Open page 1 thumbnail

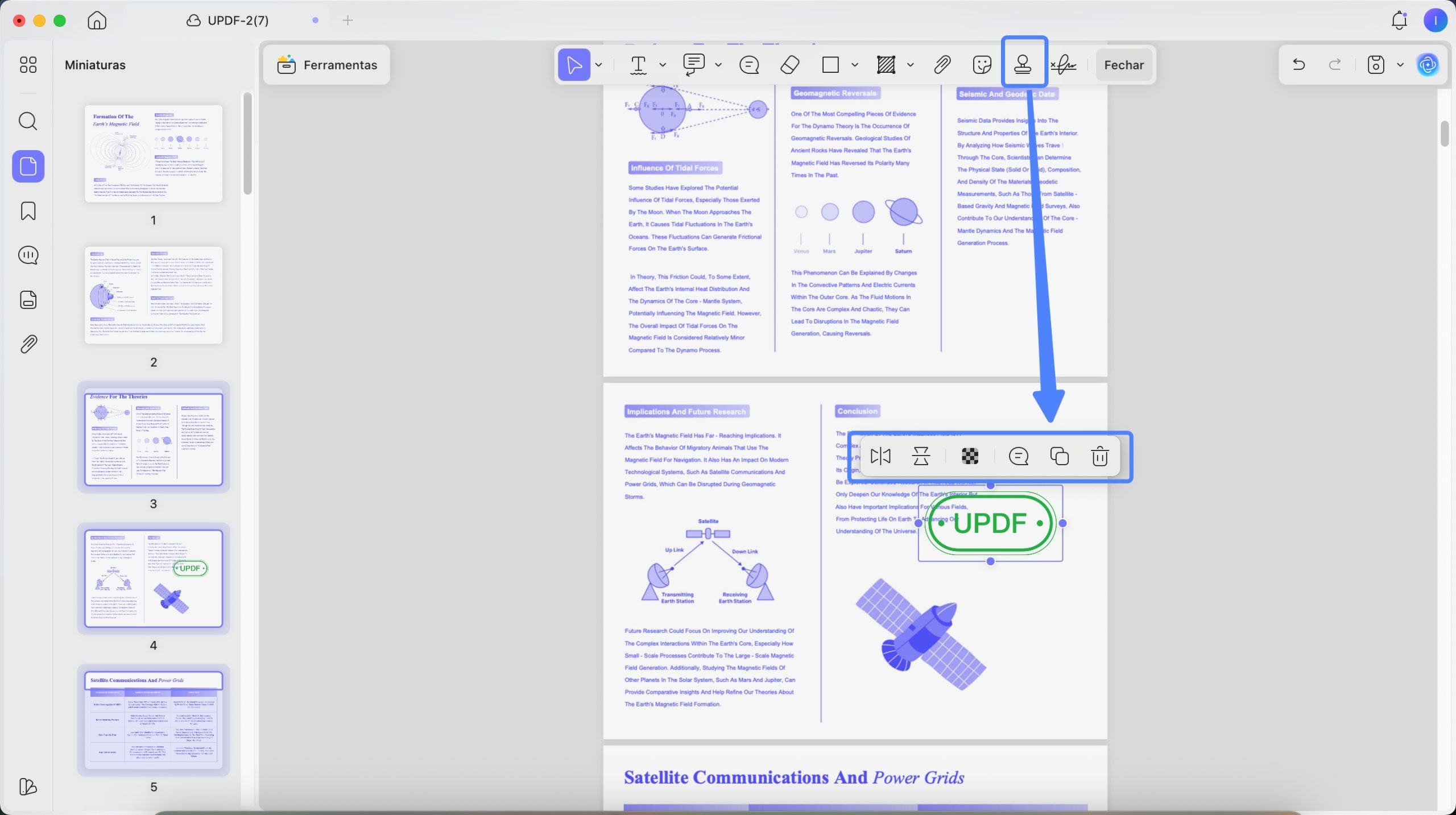(154, 154)
